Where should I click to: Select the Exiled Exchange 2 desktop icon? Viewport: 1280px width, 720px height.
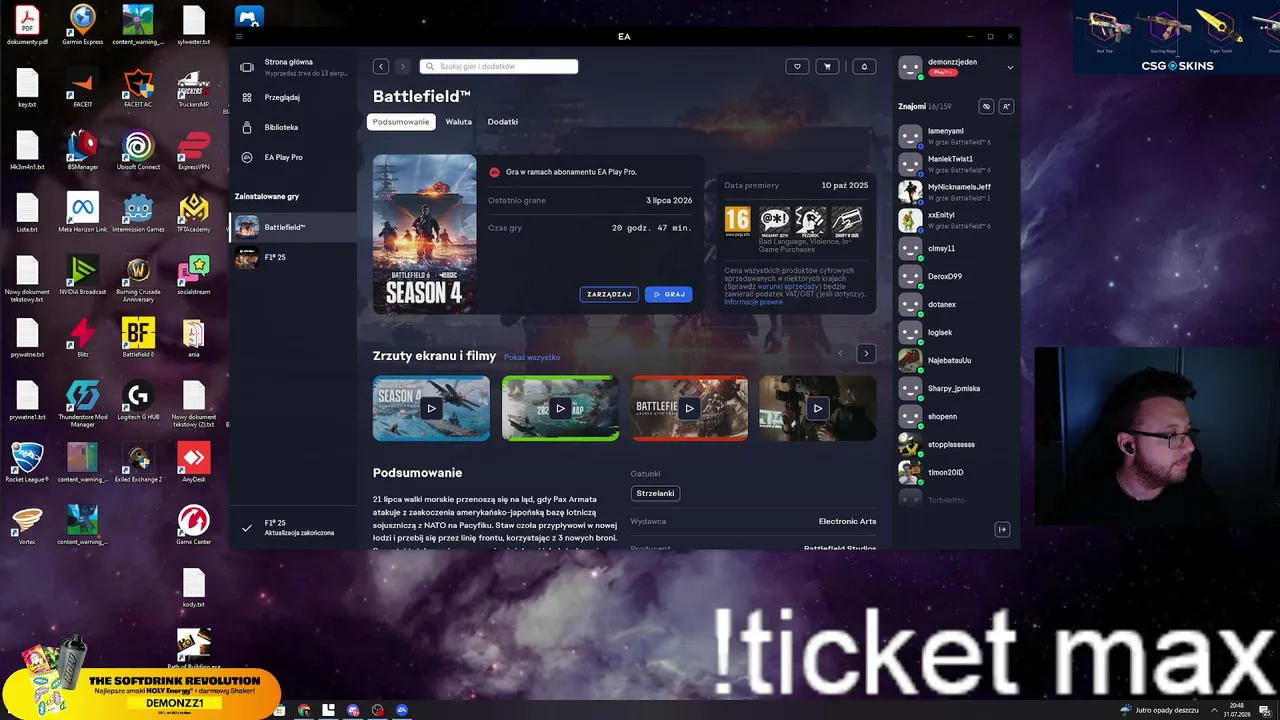click(138, 462)
